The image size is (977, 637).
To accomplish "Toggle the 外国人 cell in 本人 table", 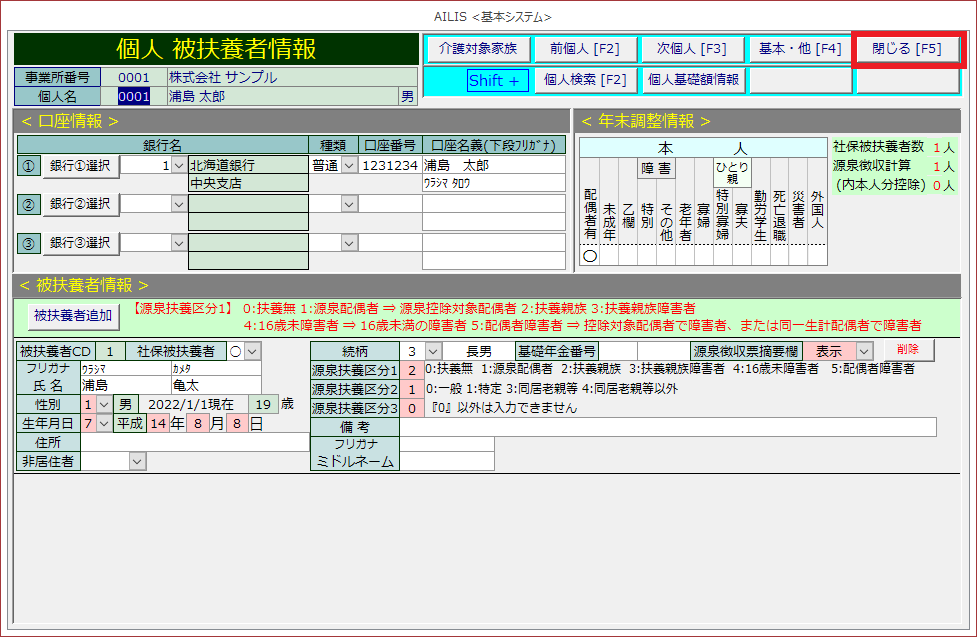I will (817, 255).
